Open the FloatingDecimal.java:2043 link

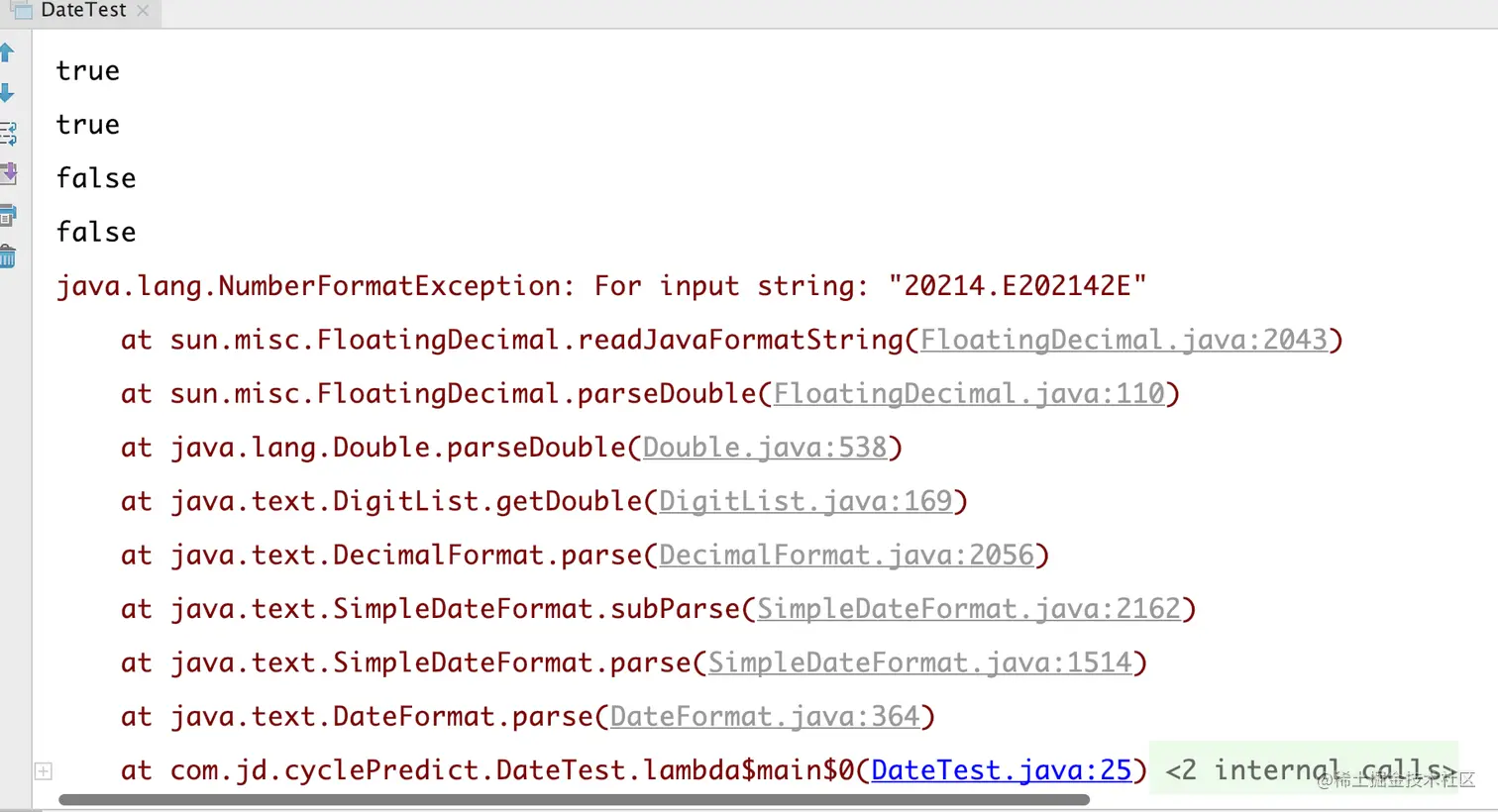click(1123, 340)
